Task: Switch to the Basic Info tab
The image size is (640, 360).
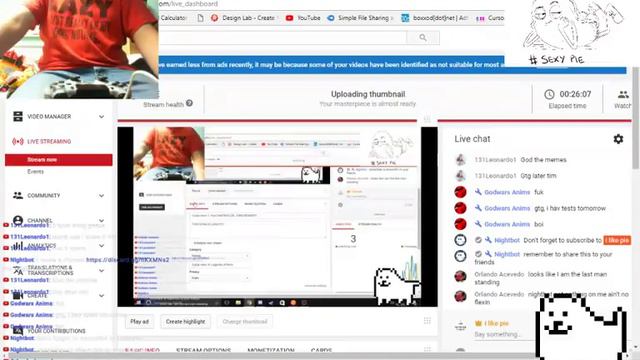Action: [x=142, y=350]
